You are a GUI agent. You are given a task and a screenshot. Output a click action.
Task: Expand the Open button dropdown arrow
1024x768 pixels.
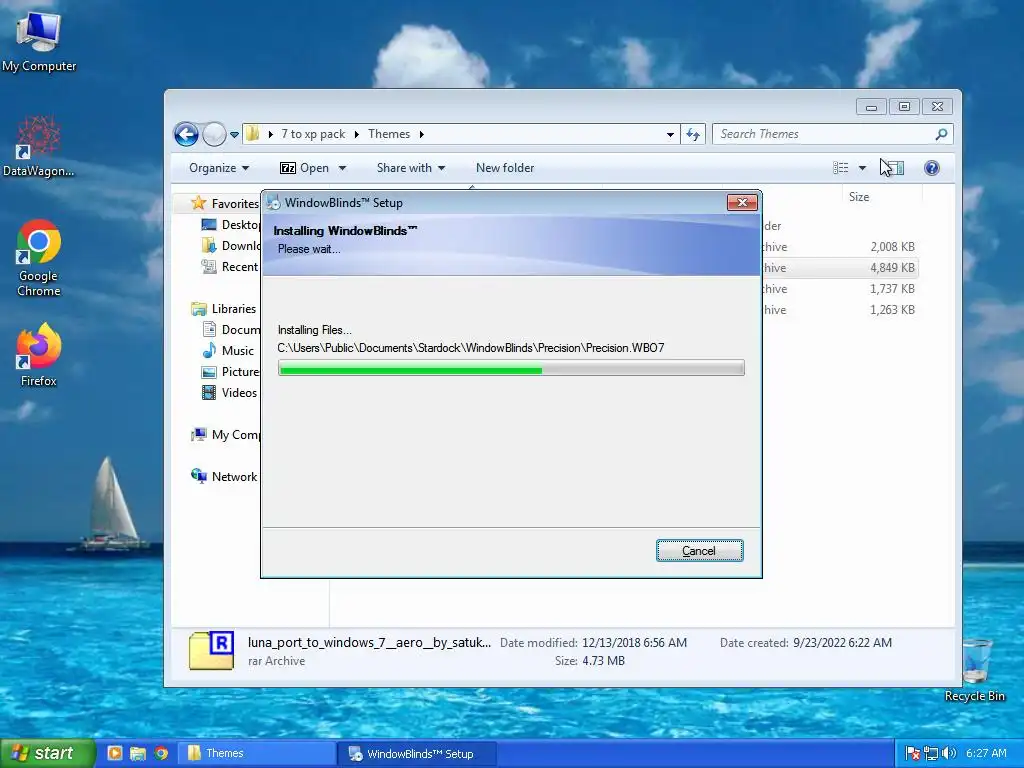[342, 168]
